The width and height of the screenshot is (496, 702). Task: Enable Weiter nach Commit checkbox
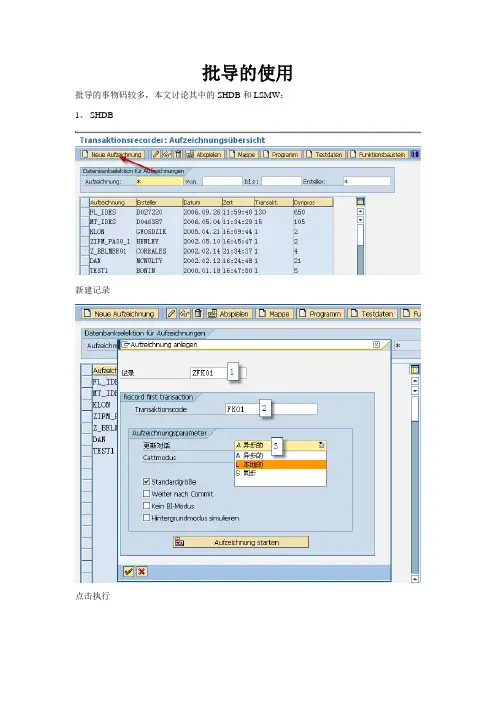146,494
